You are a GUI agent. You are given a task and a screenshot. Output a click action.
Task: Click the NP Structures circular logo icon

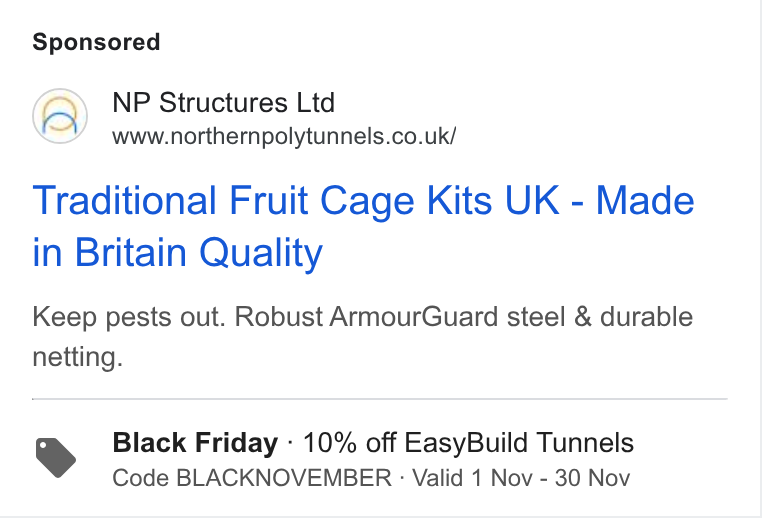pos(60,116)
